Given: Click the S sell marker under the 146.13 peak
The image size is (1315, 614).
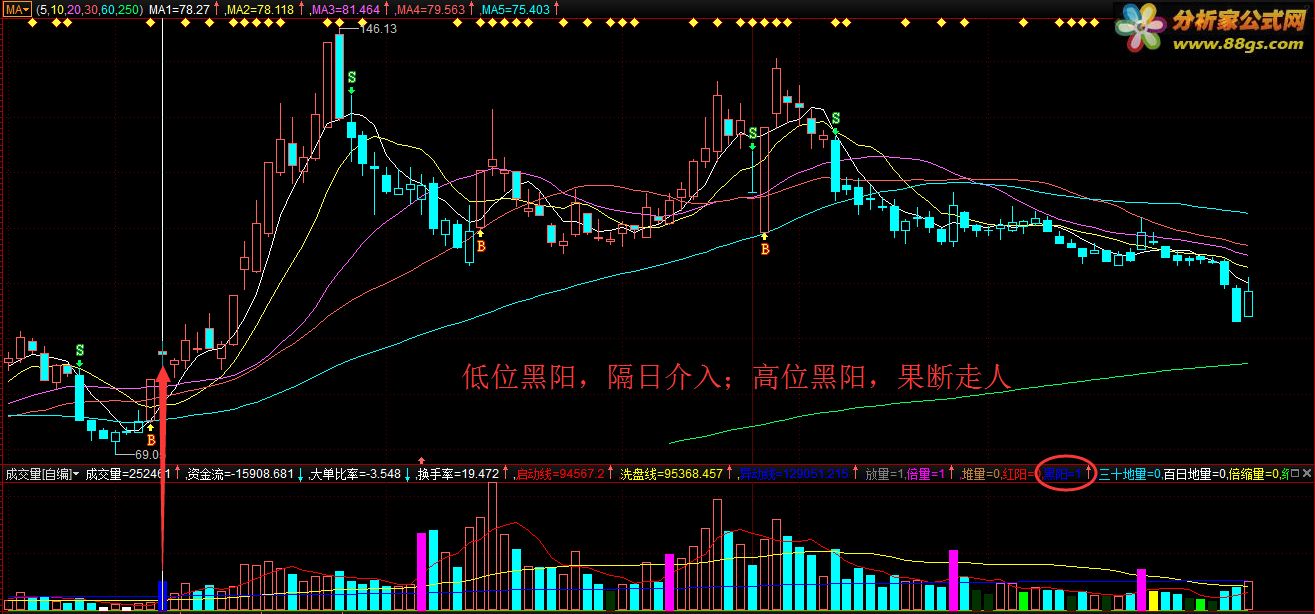Looking at the screenshot, I should point(352,77).
